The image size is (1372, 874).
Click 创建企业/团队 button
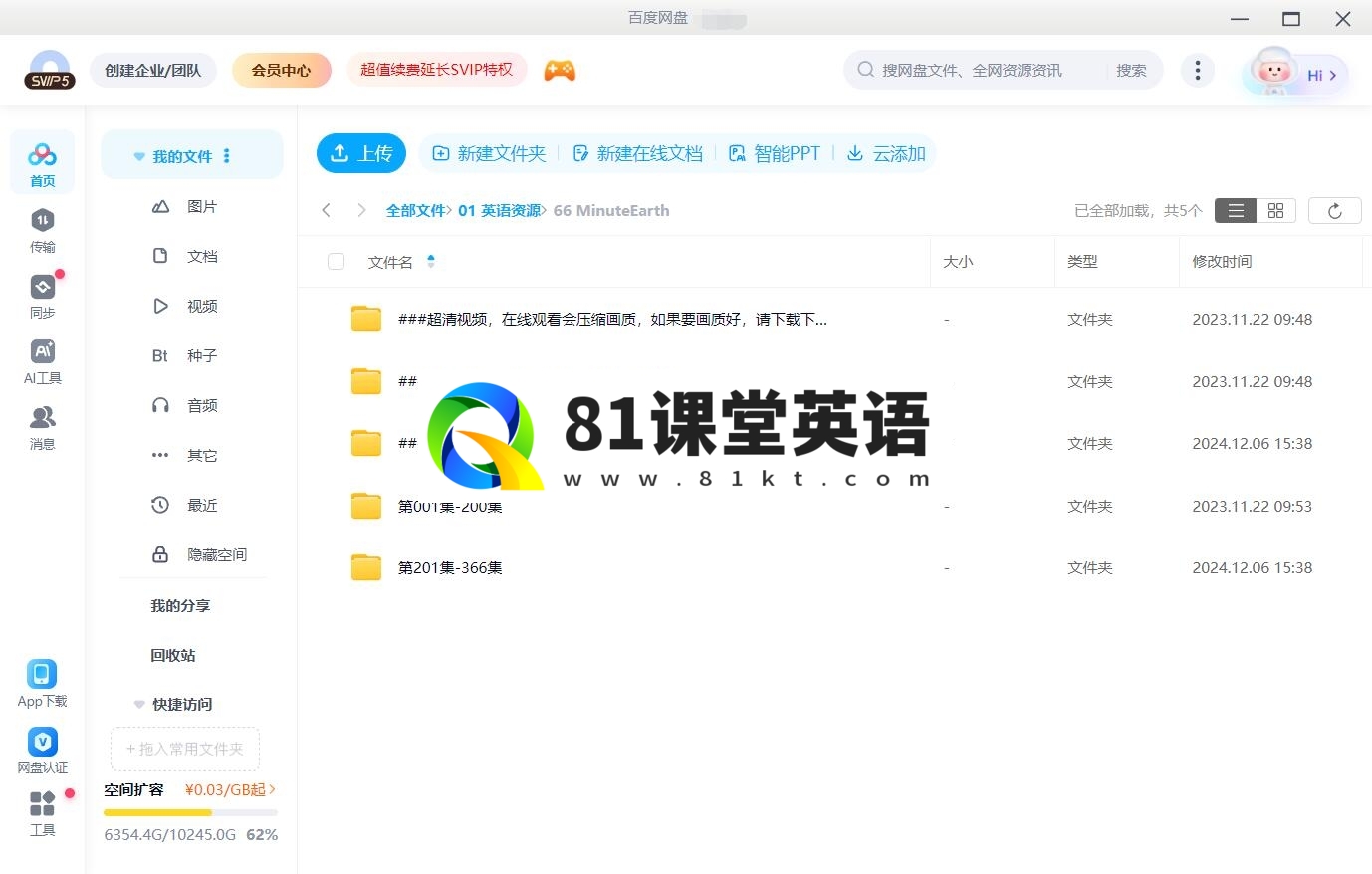pyautogui.click(x=153, y=70)
